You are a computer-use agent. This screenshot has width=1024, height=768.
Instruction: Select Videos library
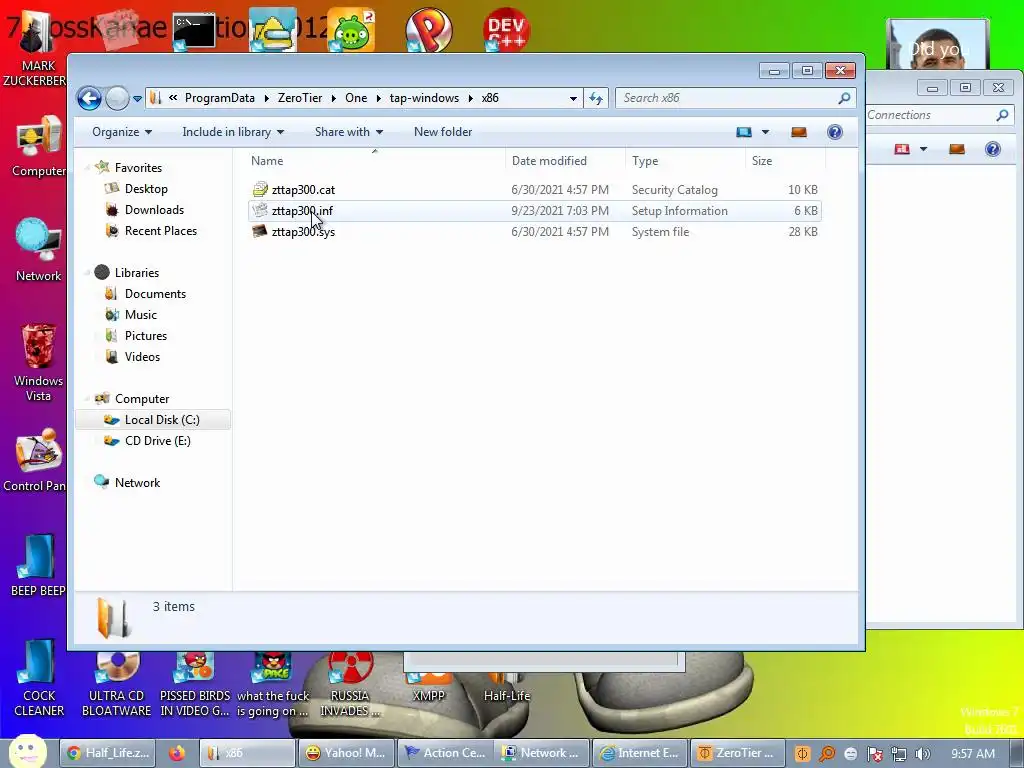pyautogui.click(x=142, y=357)
